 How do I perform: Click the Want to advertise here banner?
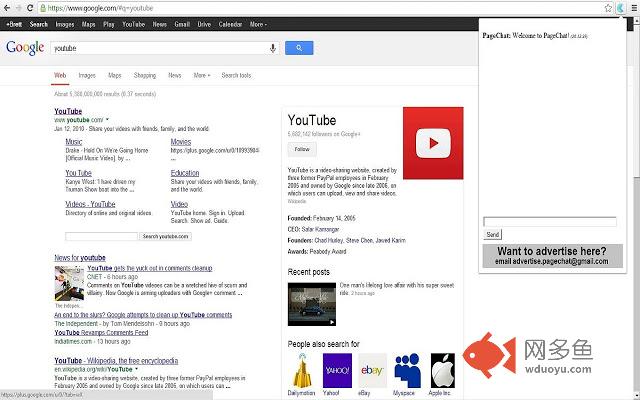(553, 256)
